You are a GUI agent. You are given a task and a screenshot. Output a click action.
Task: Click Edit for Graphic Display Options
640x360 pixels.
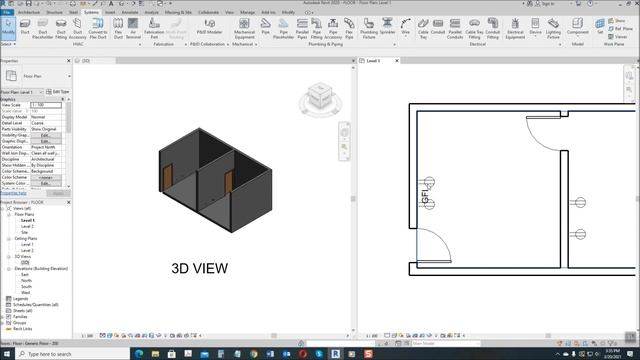(46, 141)
